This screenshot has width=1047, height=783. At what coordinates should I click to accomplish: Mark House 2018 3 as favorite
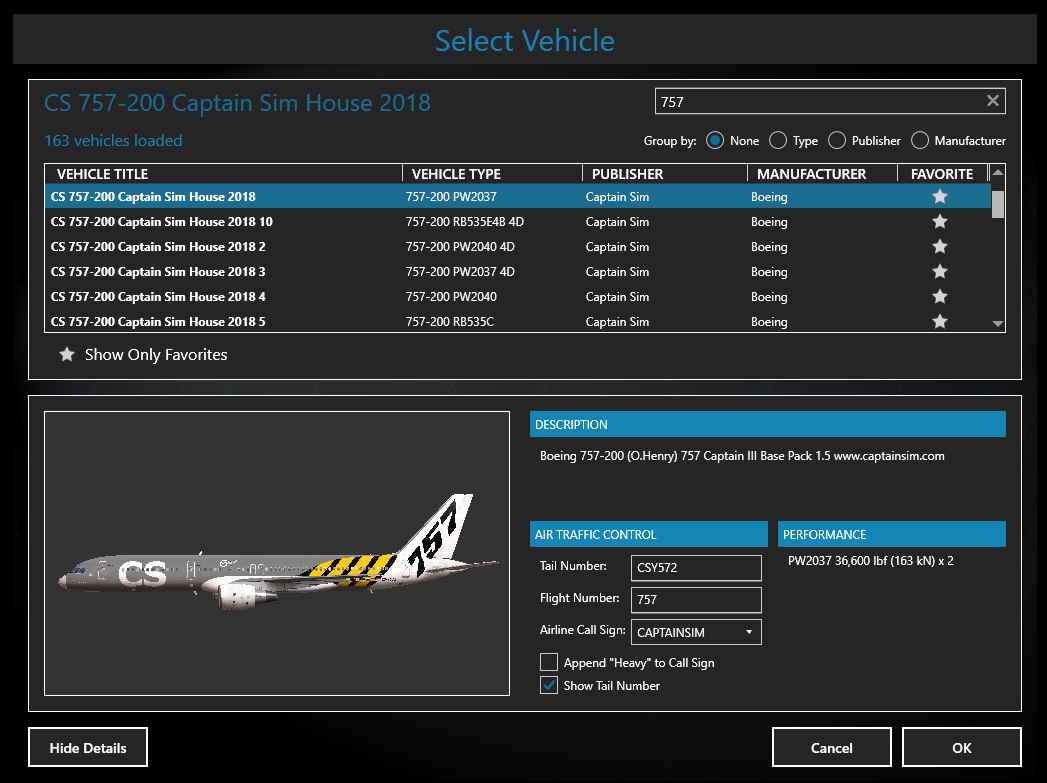pos(939,272)
